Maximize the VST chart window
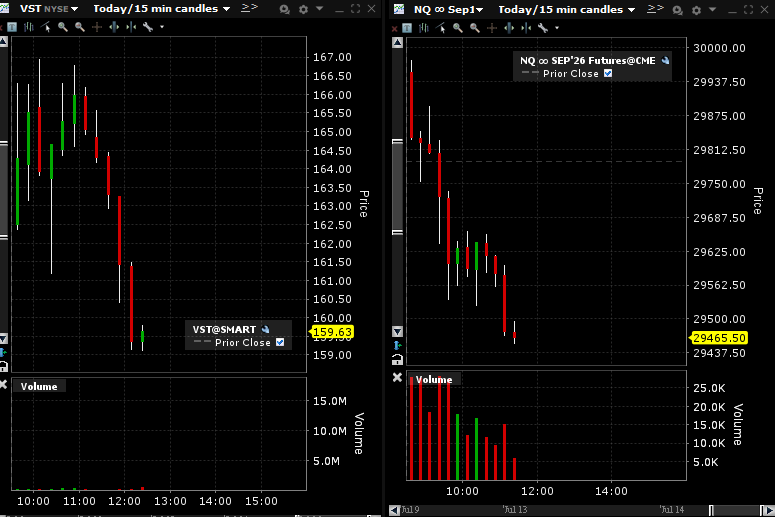 pos(355,9)
